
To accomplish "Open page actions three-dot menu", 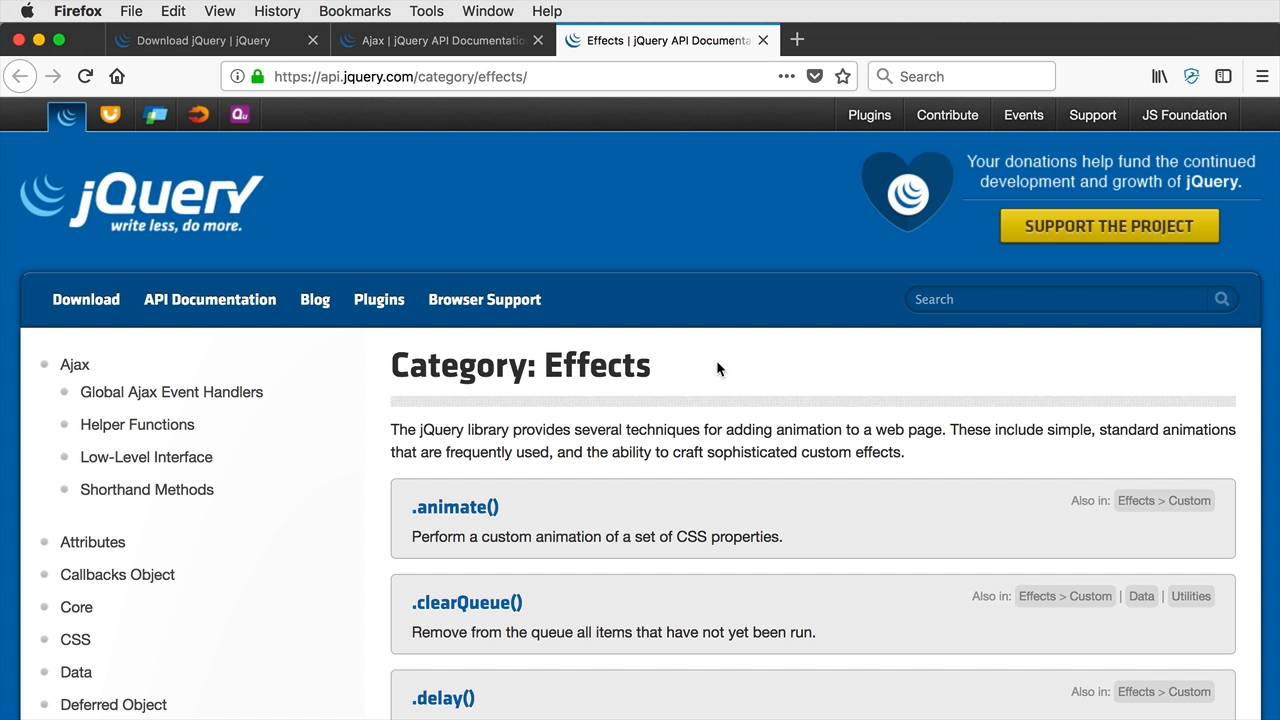I will coord(786,76).
